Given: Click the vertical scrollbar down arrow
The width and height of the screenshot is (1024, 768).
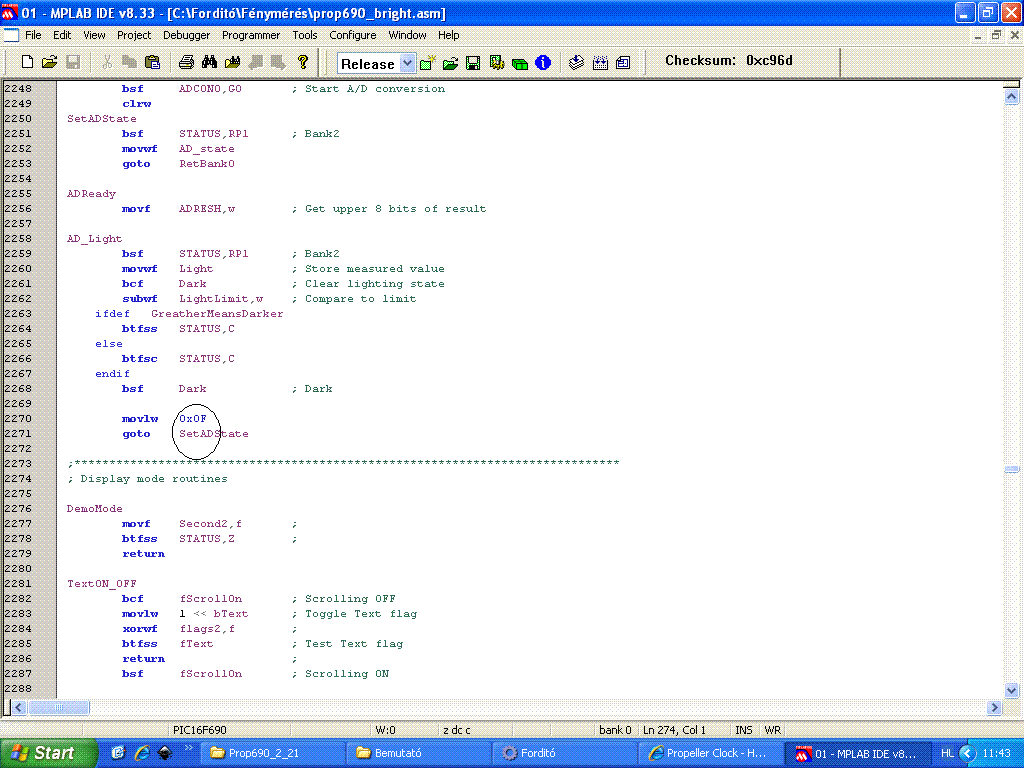Looking at the screenshot, I should [1012, 690].
